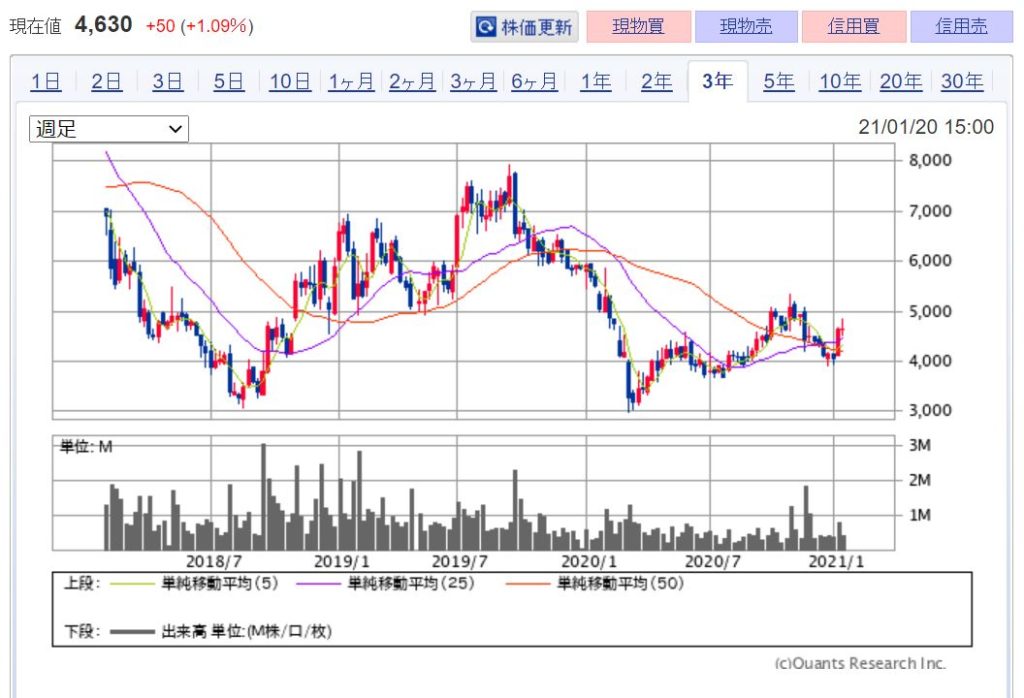Open the 週足 chart interval dropdown
The image size is (1024, 698).
click(108, 129)
